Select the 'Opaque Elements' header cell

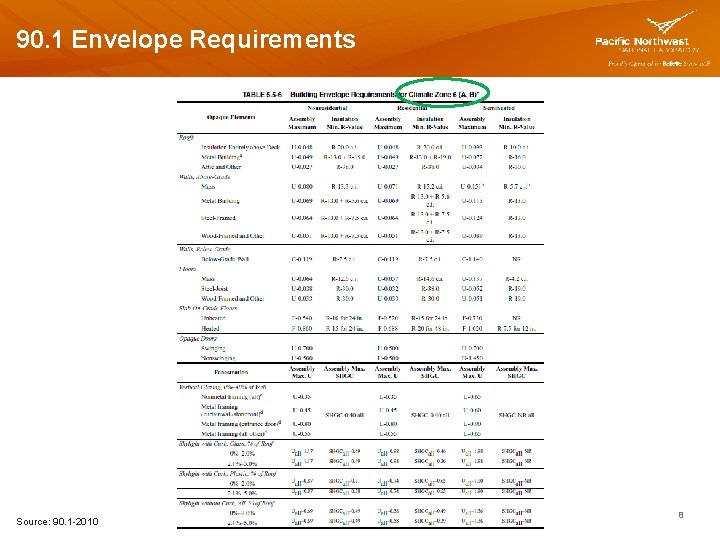click(x=231, y=117)
